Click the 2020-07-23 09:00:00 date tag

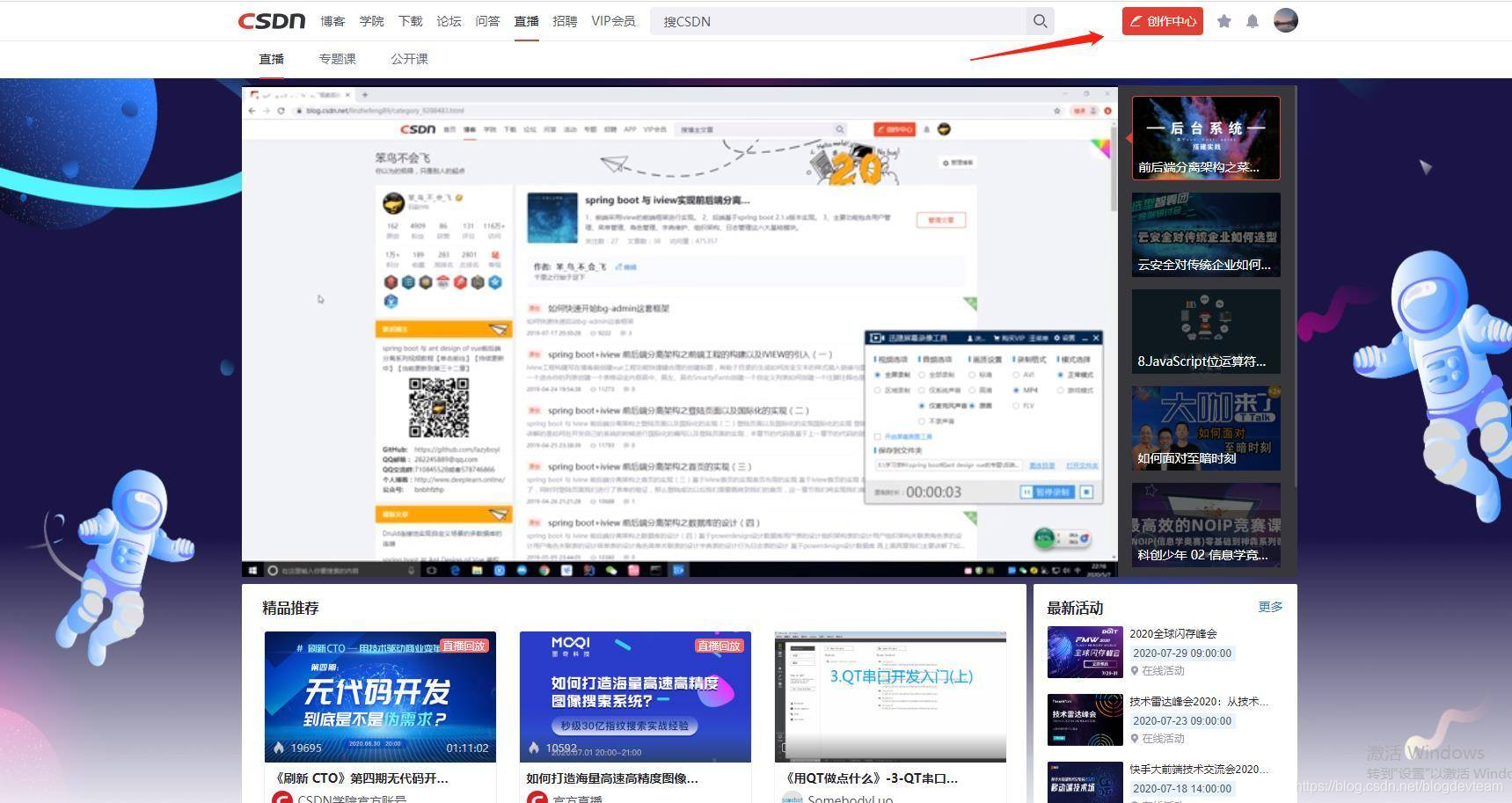click(x=1182, y=721)
